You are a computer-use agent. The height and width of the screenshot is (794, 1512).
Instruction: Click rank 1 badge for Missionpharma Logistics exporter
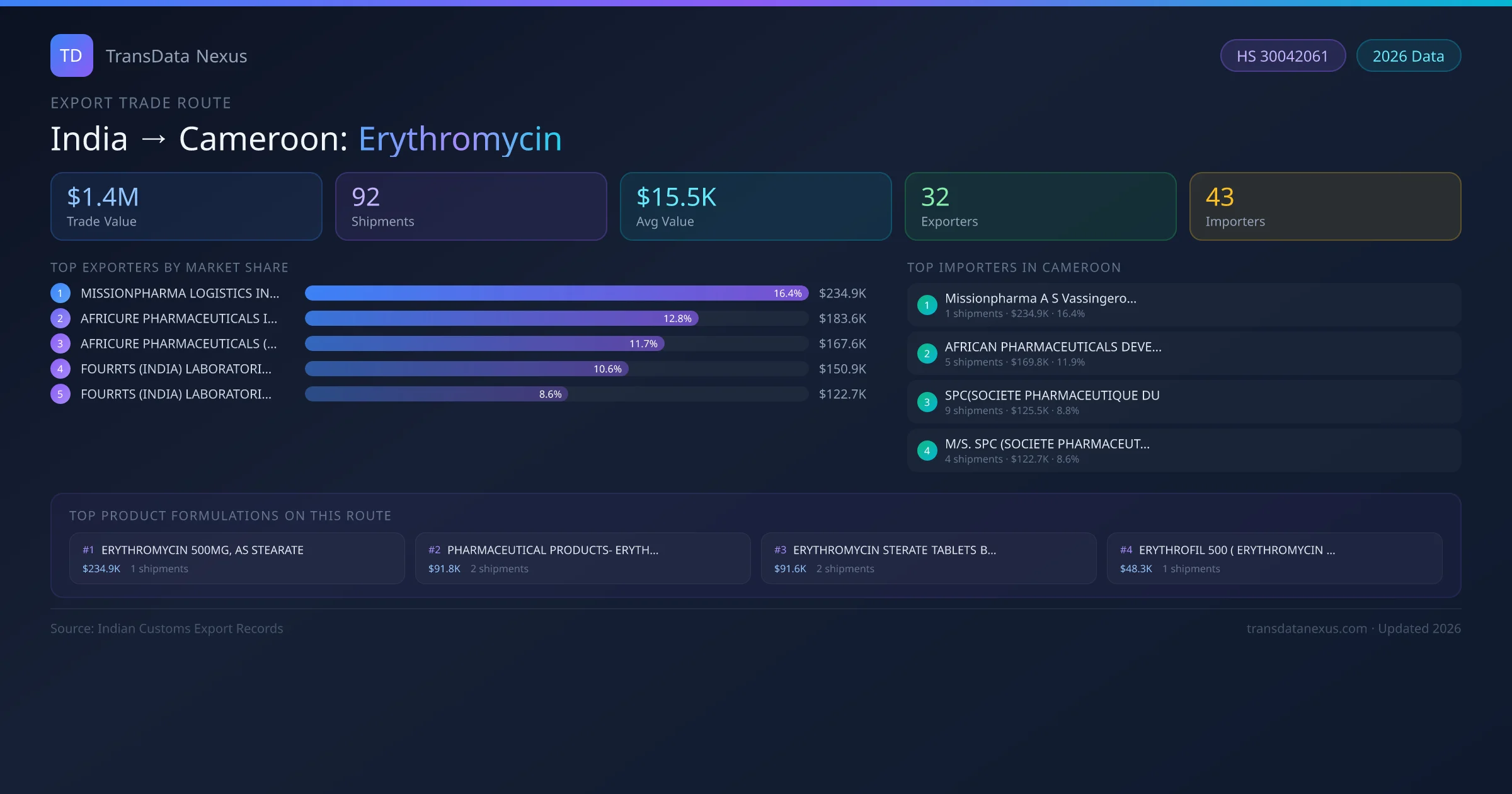click(60, 293)
